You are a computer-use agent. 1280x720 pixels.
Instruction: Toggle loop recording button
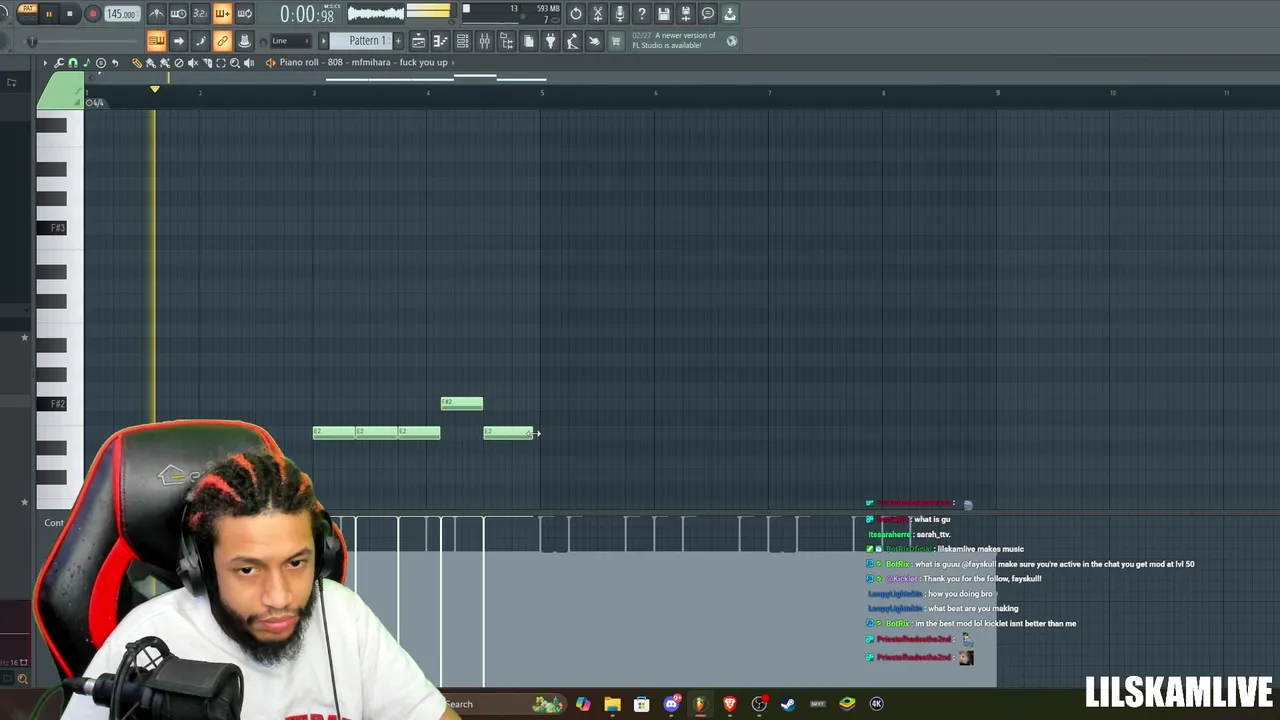[244, 14]
